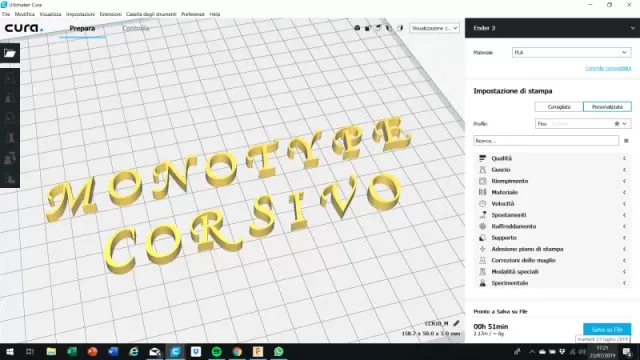Expand Correzioni delle maglie category

click(552, 260)
